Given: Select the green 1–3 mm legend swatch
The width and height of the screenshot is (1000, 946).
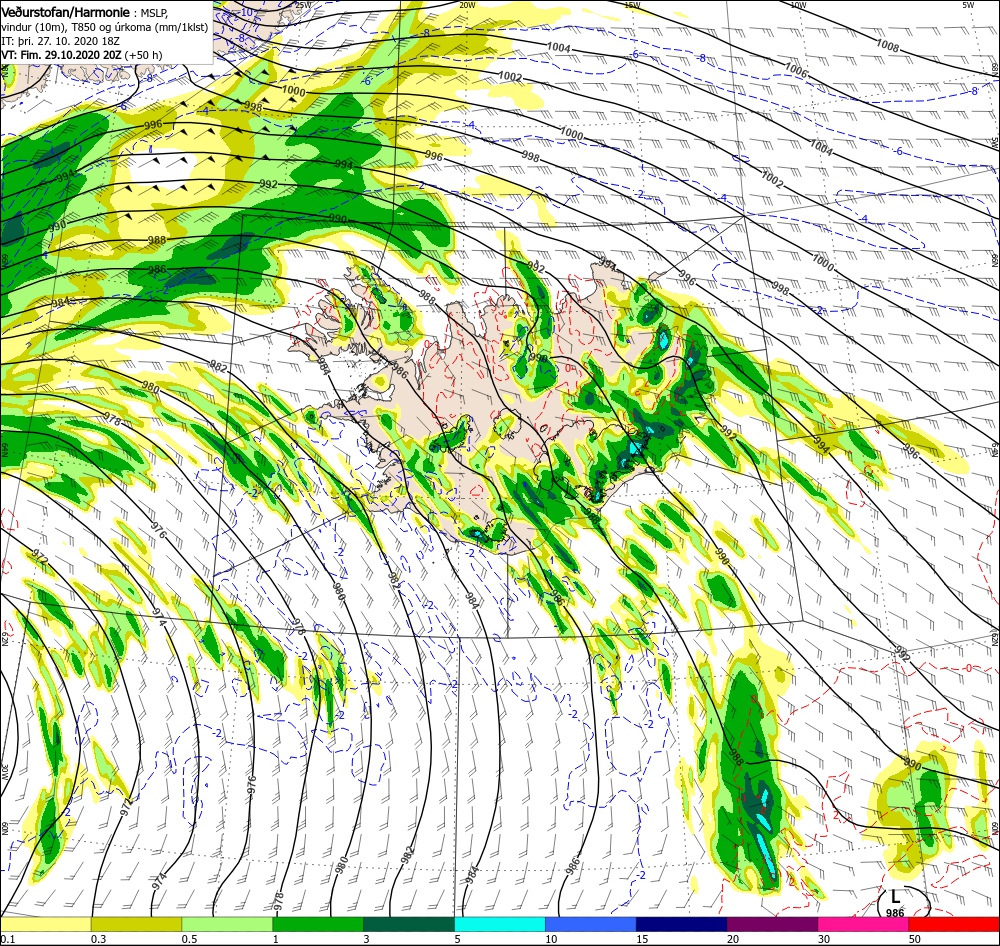Looking at the screenshot, I should tap(318, 924).
